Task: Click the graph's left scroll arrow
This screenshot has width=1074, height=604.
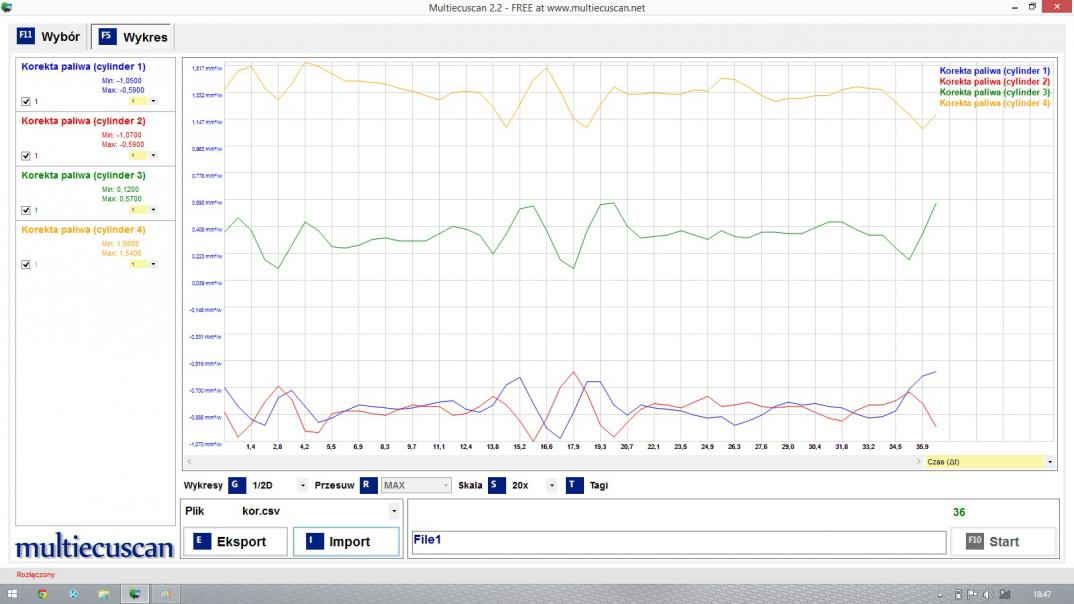Action: click(190, 462)
